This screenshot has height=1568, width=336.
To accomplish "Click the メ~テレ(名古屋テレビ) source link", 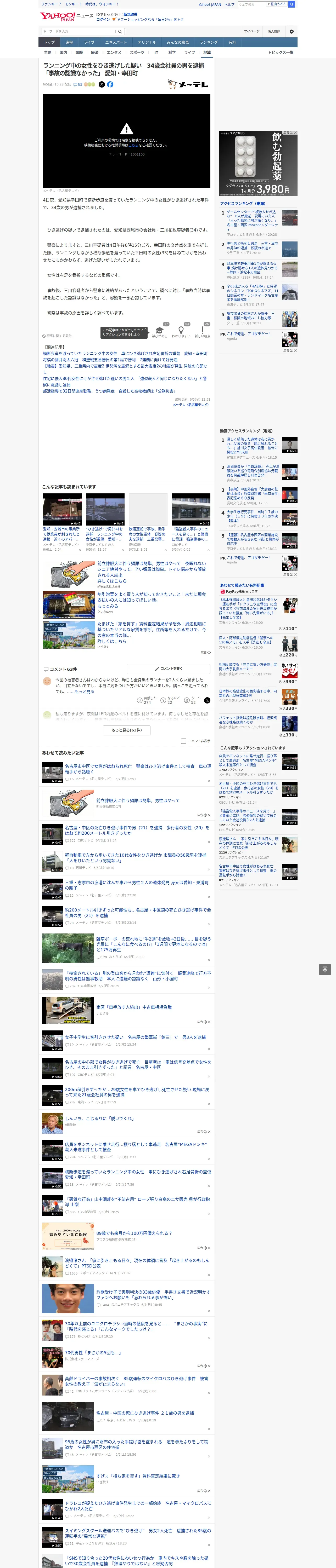I will (190, 405).
